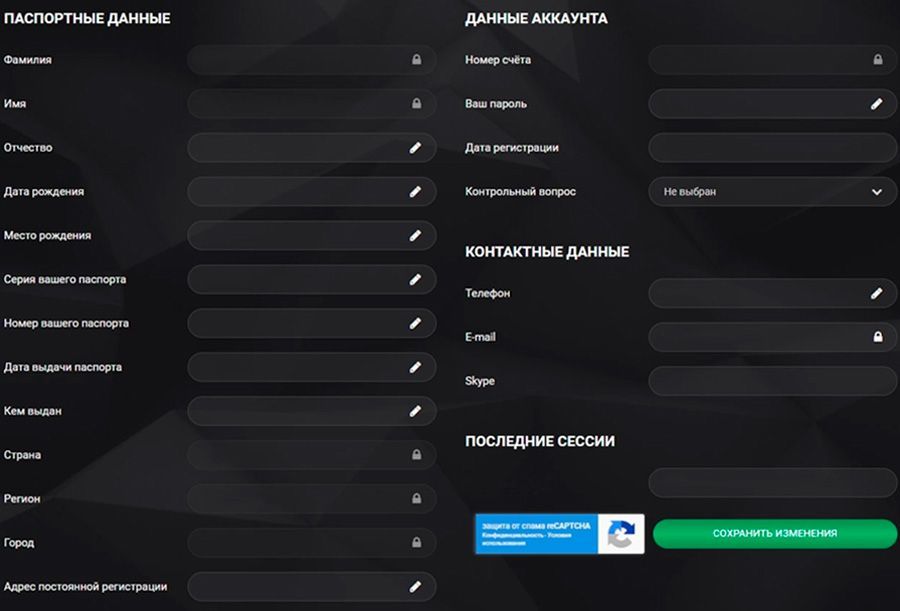Click the edit pencil for Номер вашего паспорта
Screen dimensions: 900x611
417,323
